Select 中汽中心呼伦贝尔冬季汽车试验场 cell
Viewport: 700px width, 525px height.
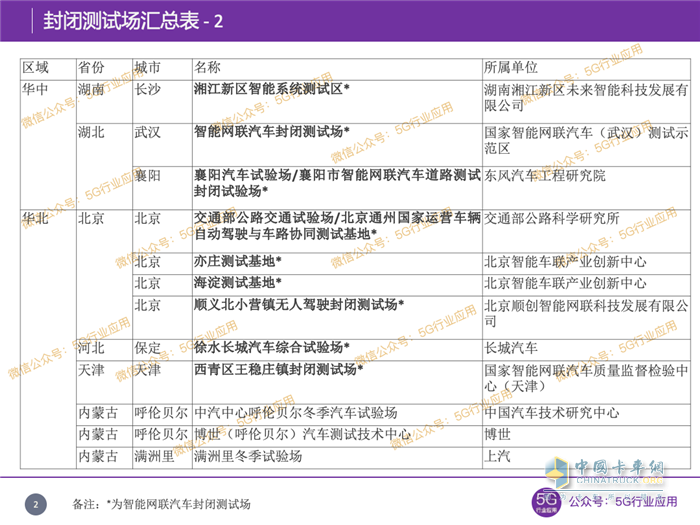click(338, 415)
